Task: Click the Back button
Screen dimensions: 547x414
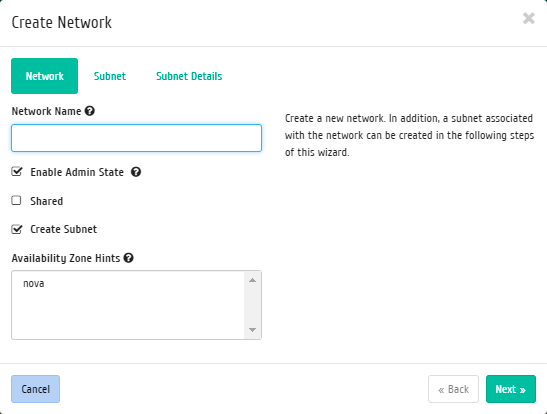Action: point(454,389)
